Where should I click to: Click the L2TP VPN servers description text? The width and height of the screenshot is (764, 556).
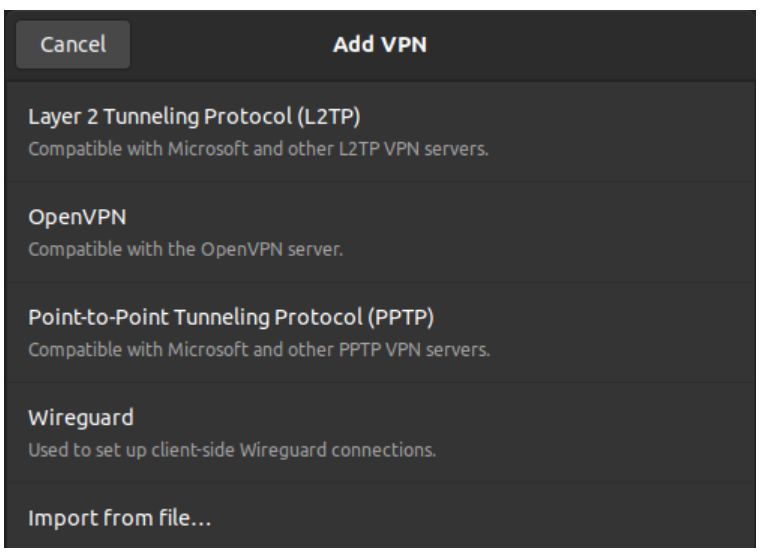[258, 151]
